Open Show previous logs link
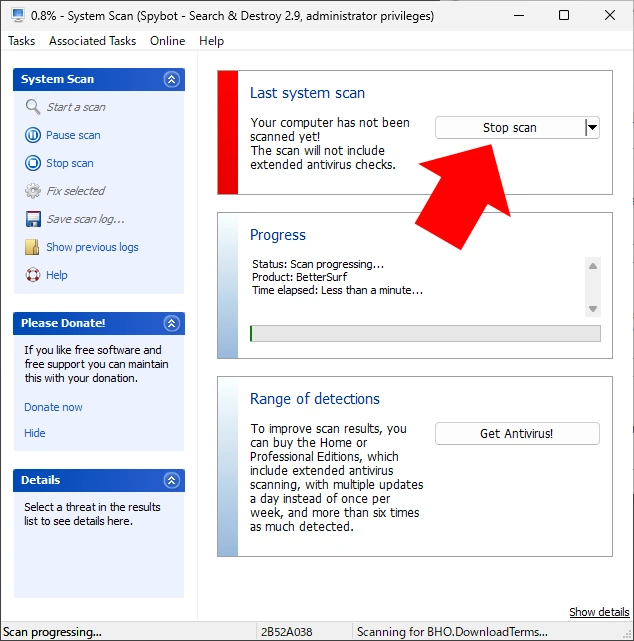Image resolution: width=634 pixels, height=641 pixels. (92, 247)
